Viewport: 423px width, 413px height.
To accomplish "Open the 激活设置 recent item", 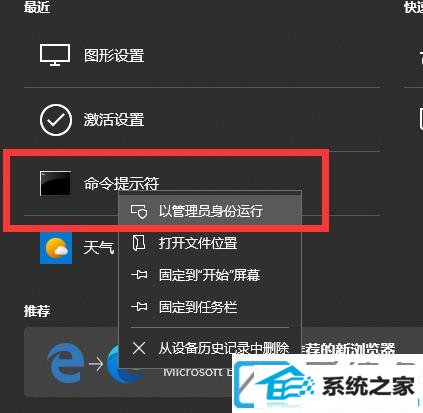I will click(202, 120).
